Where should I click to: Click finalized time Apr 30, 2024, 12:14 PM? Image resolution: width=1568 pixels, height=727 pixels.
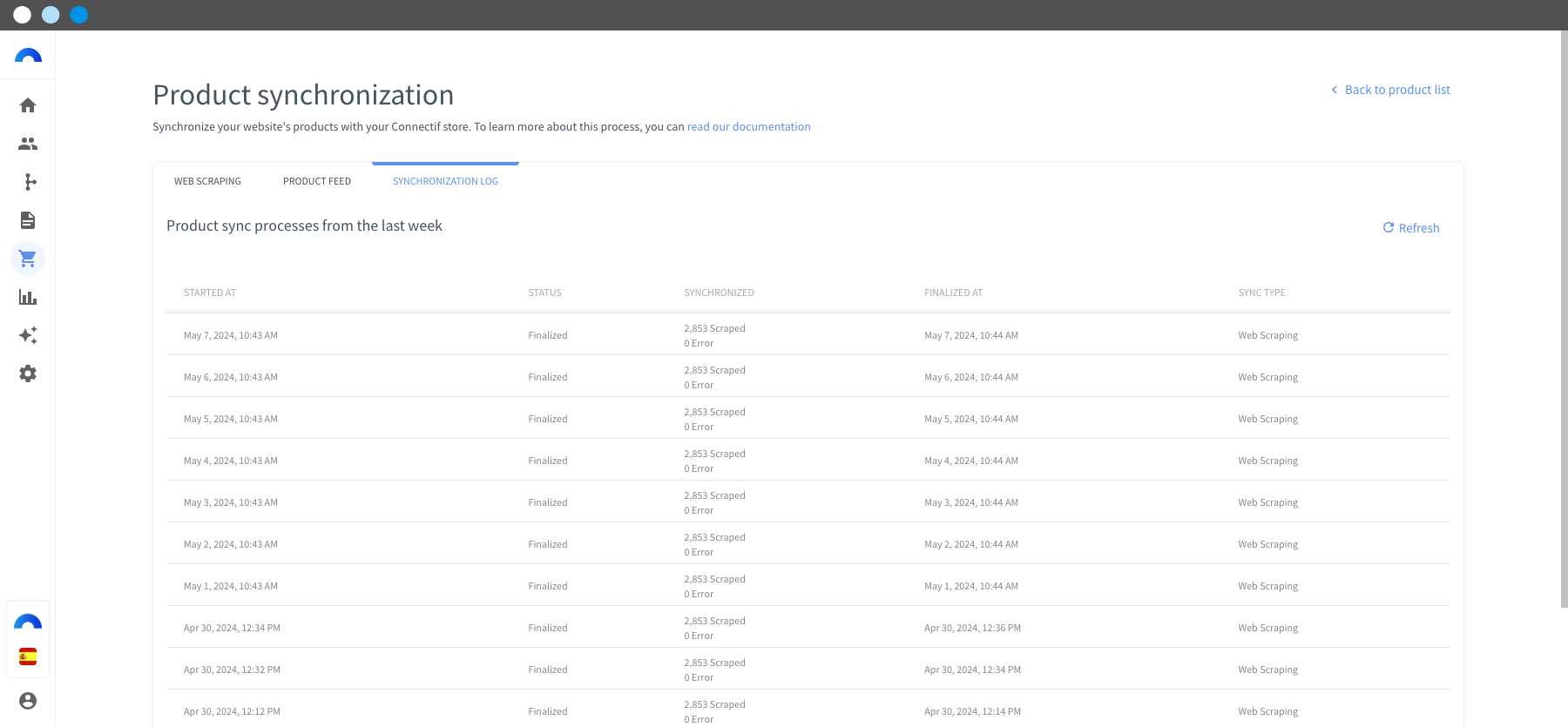pos(972,711)
